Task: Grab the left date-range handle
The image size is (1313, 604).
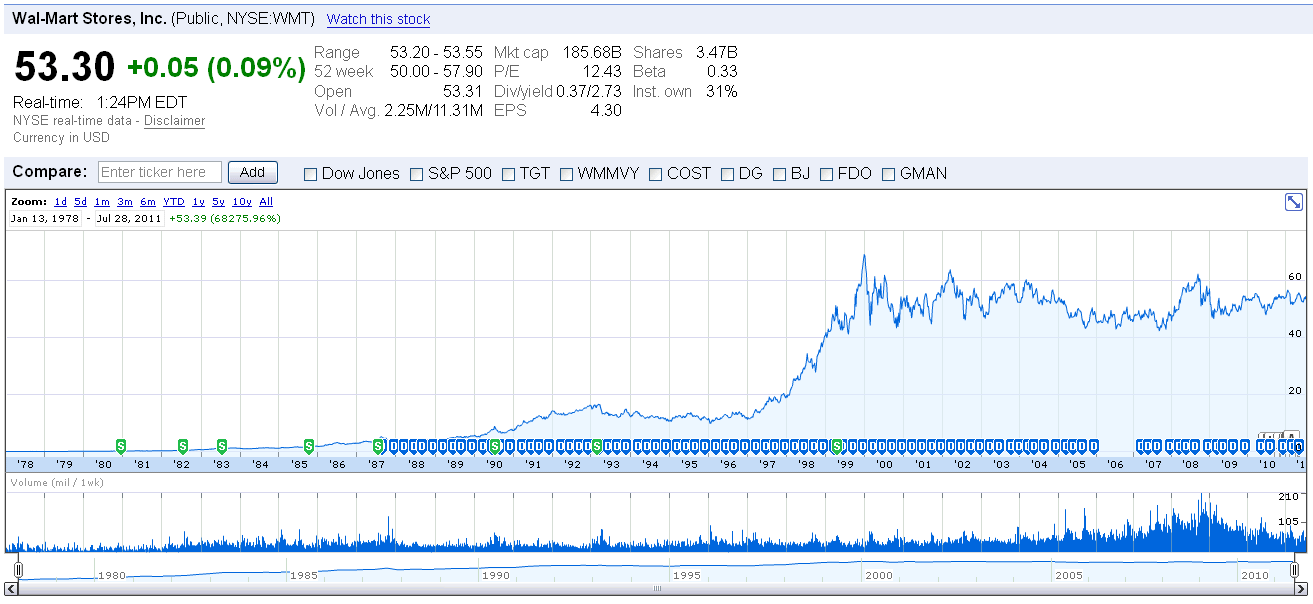Action: [x=18, y=569]
